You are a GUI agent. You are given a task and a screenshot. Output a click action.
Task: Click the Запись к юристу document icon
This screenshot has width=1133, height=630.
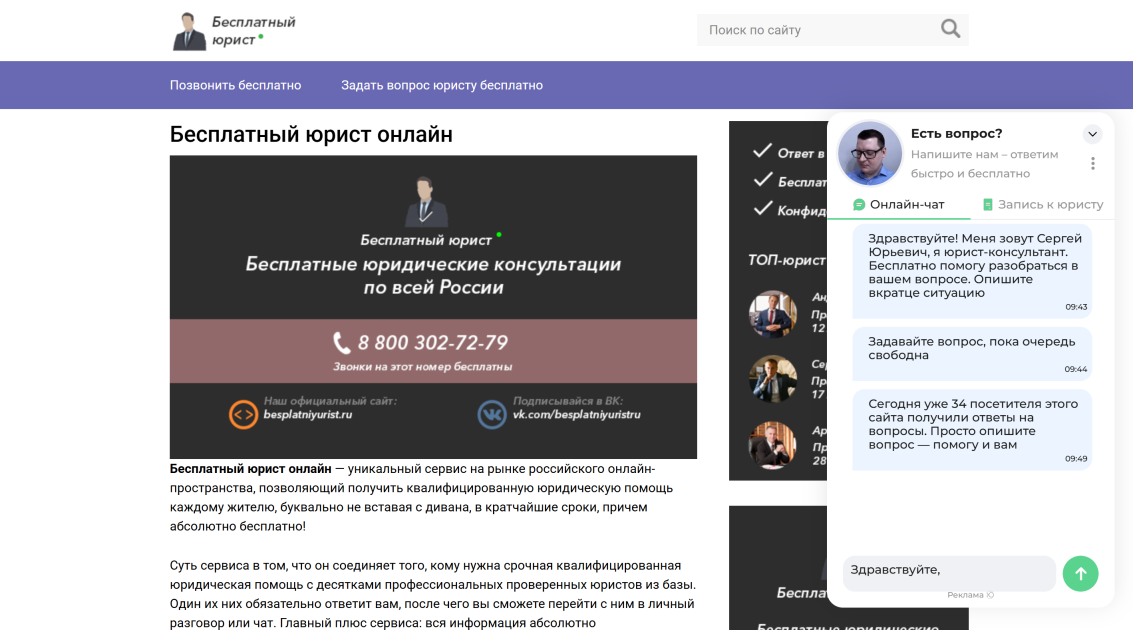(x=988, y=204)
